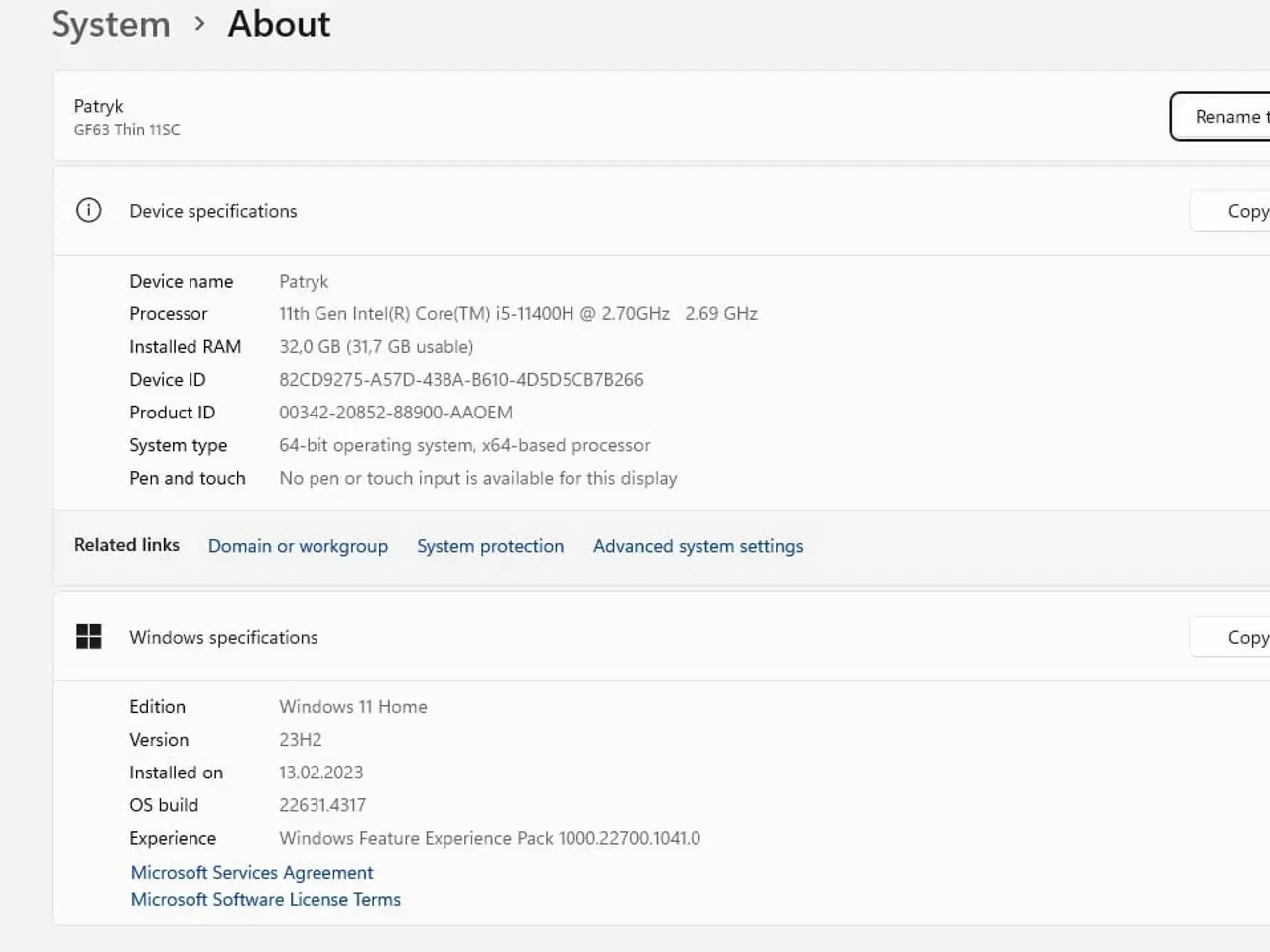Click the Edition label
The image size is (1270, 952).
click(157, 707)
